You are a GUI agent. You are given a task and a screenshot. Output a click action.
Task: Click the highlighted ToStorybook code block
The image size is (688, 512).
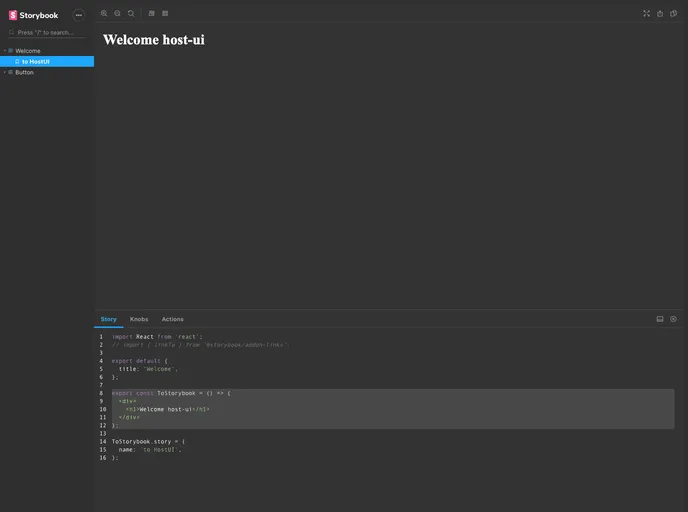(390, 409)
